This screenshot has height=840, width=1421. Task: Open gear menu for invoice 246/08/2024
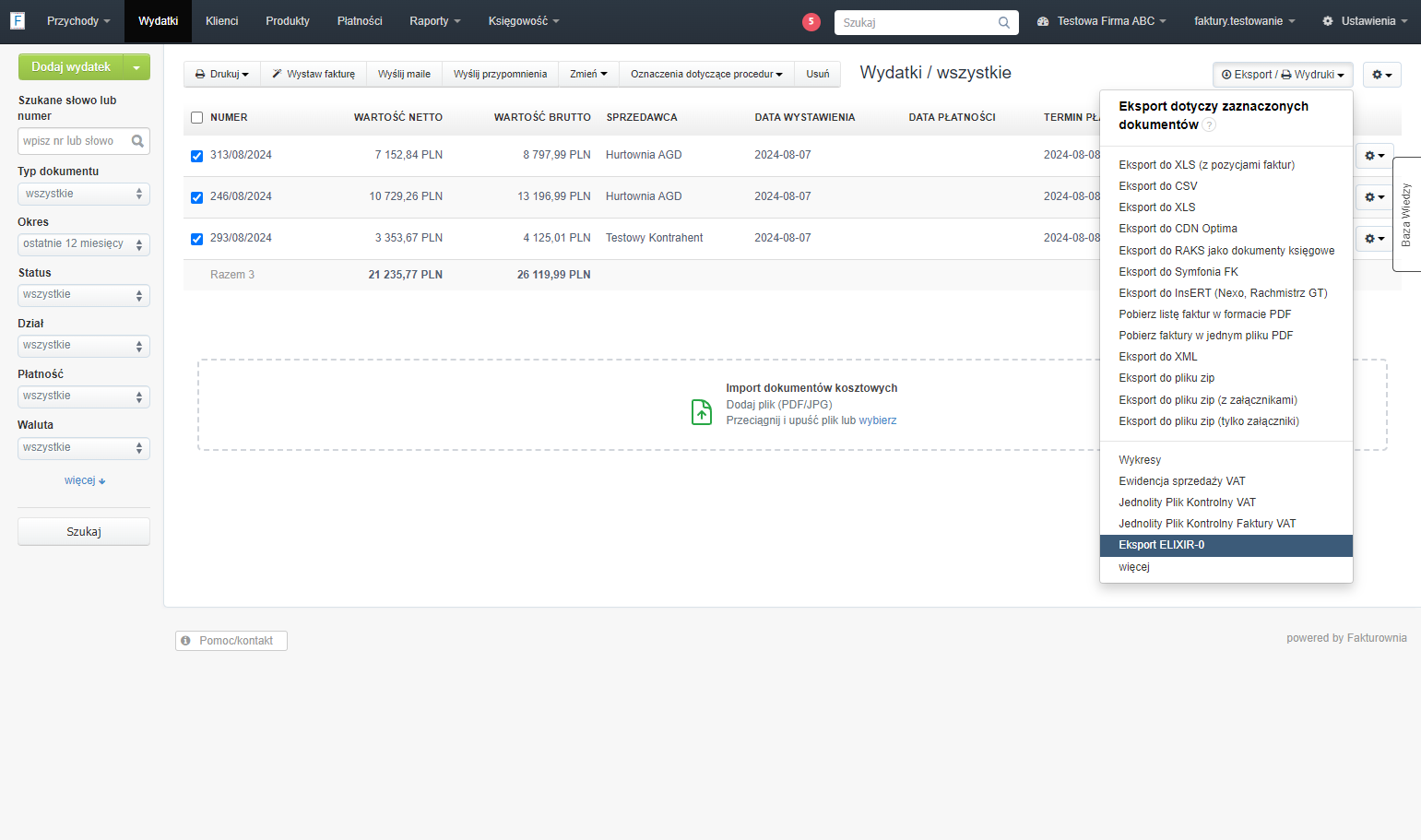1374,197
